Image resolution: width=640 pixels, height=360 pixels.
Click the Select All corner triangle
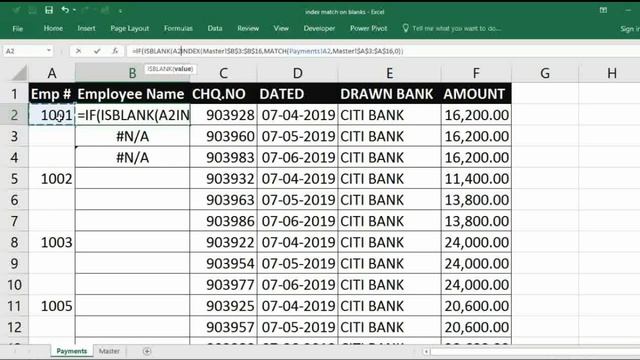[x=19, y=73]
